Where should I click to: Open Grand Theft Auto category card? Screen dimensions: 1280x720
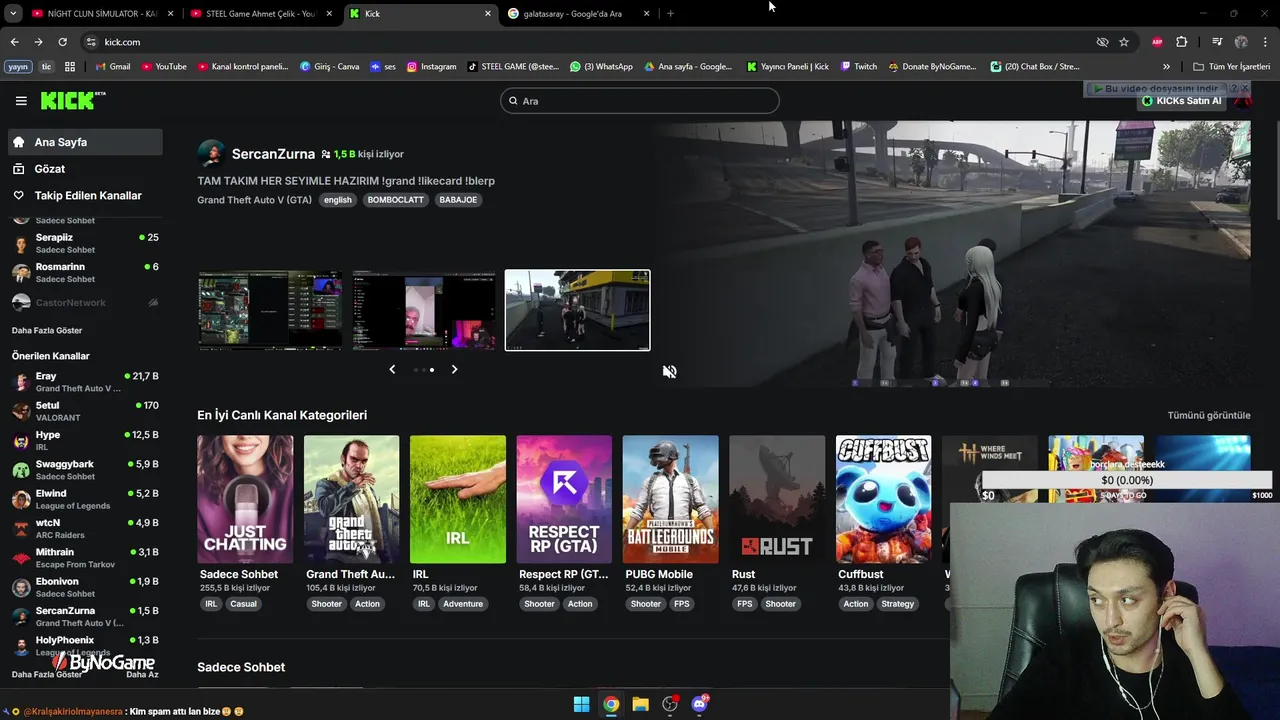coord(351,499)
